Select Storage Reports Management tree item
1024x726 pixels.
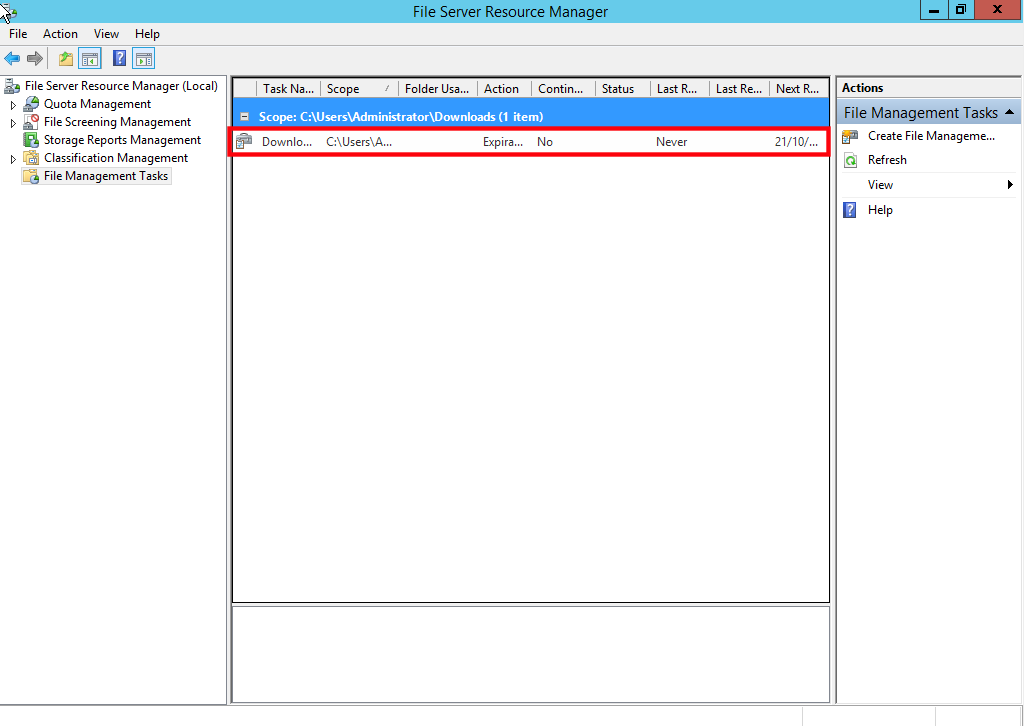pyautogui.click(x=122, y=140)
